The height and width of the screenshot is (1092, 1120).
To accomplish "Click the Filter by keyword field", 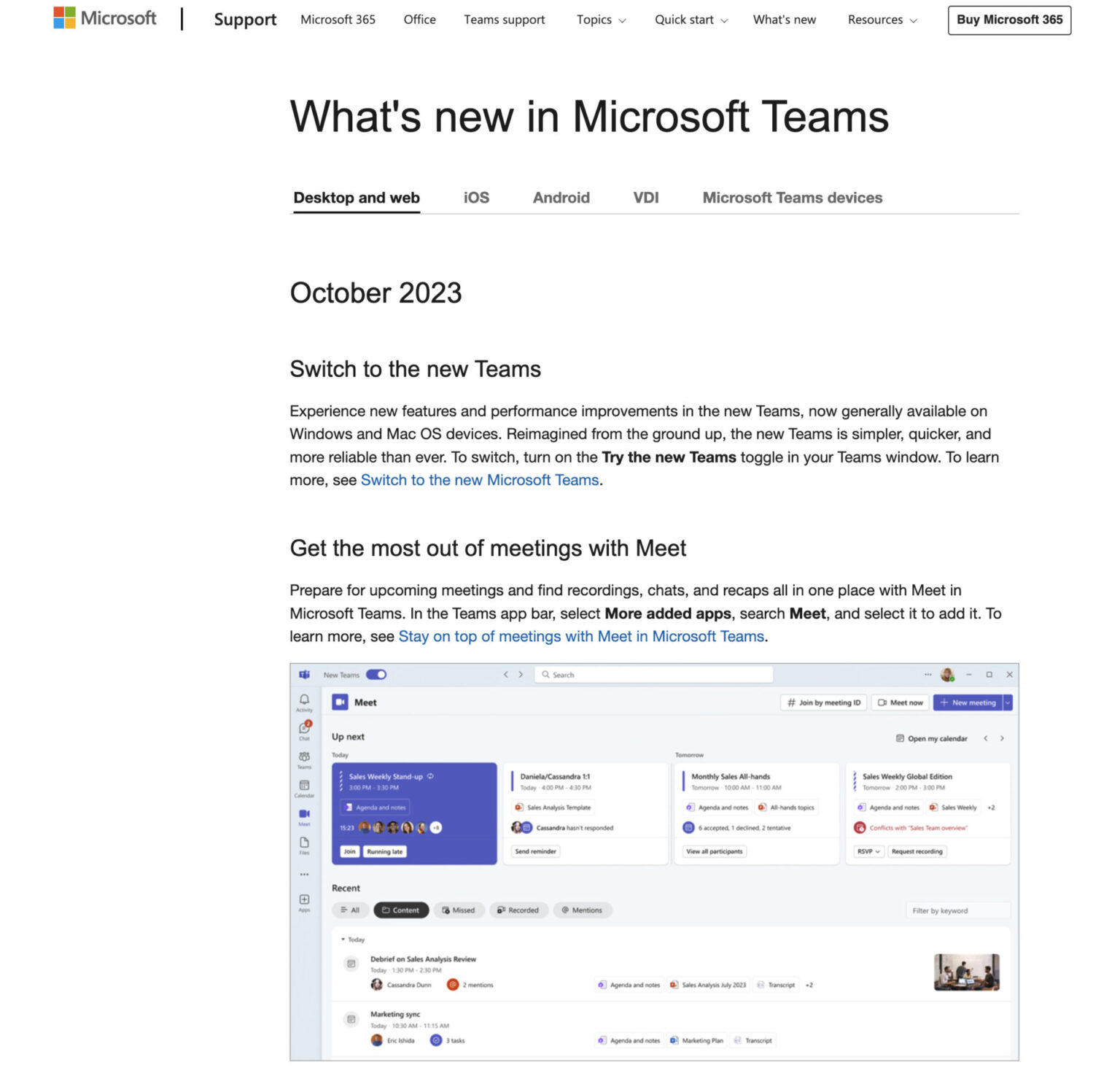I will click(x=957, y=910).
